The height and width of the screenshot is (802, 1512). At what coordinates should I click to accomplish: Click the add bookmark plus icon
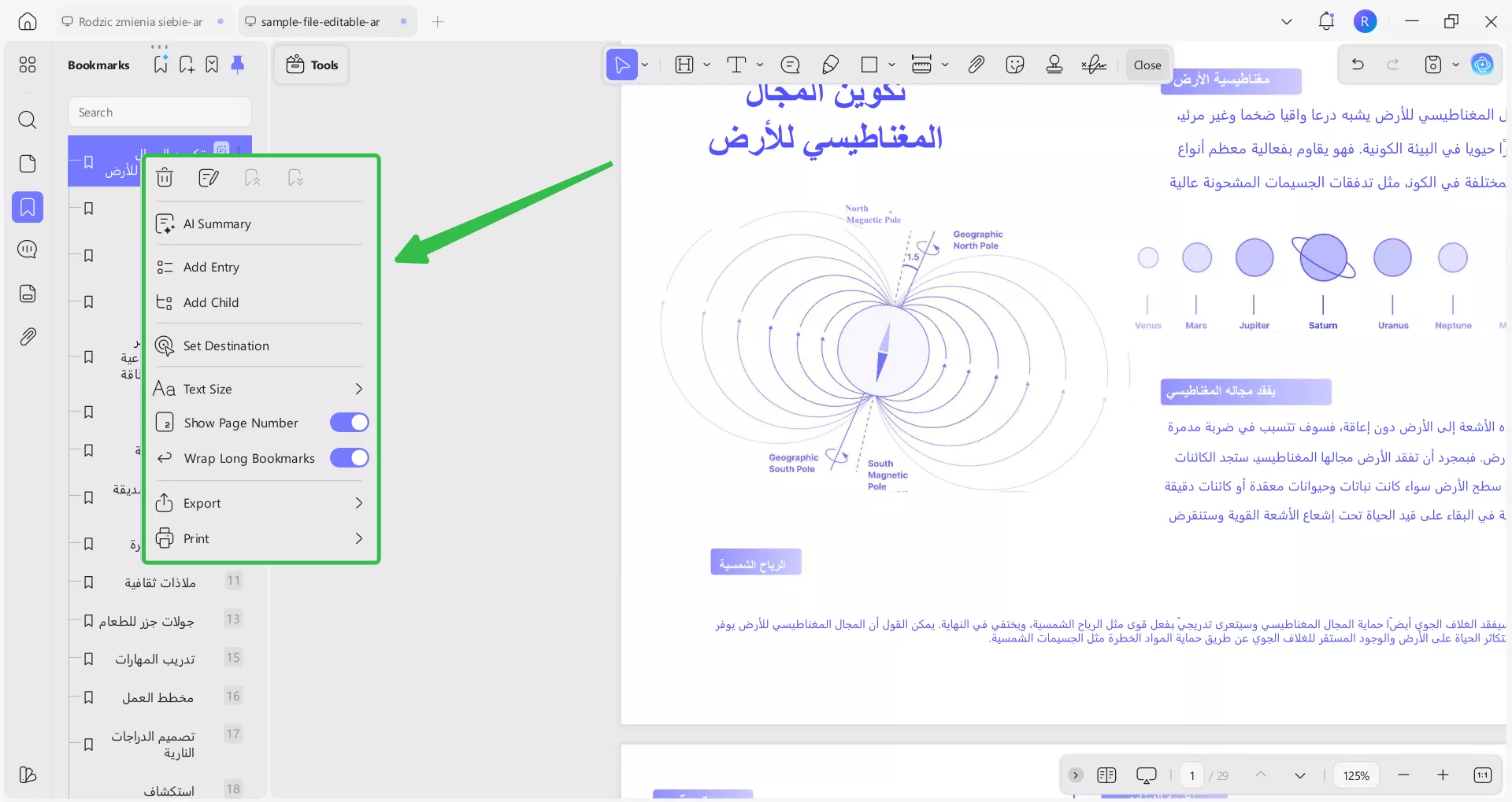pyautogui.click(x=187, y=65)
